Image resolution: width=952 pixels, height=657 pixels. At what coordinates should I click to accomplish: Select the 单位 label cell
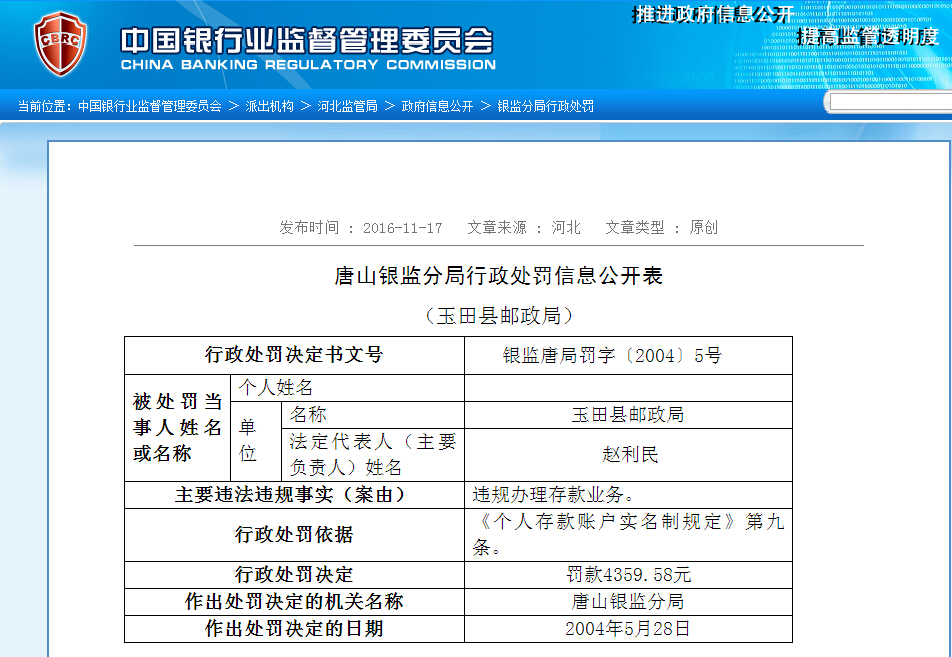256,441
